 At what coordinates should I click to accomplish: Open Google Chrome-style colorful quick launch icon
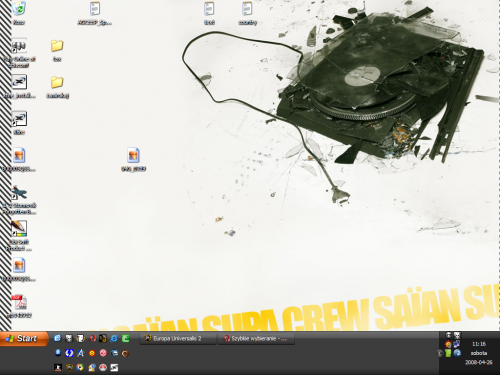80,367
